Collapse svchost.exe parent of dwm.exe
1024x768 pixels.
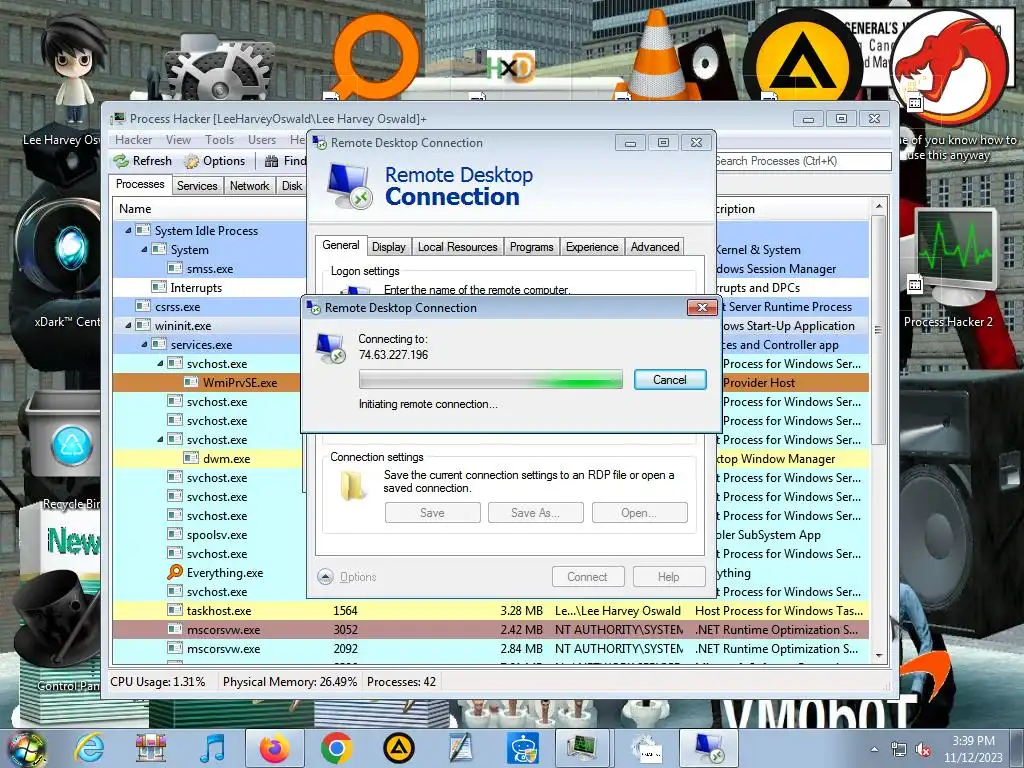[x=161, y=440]
